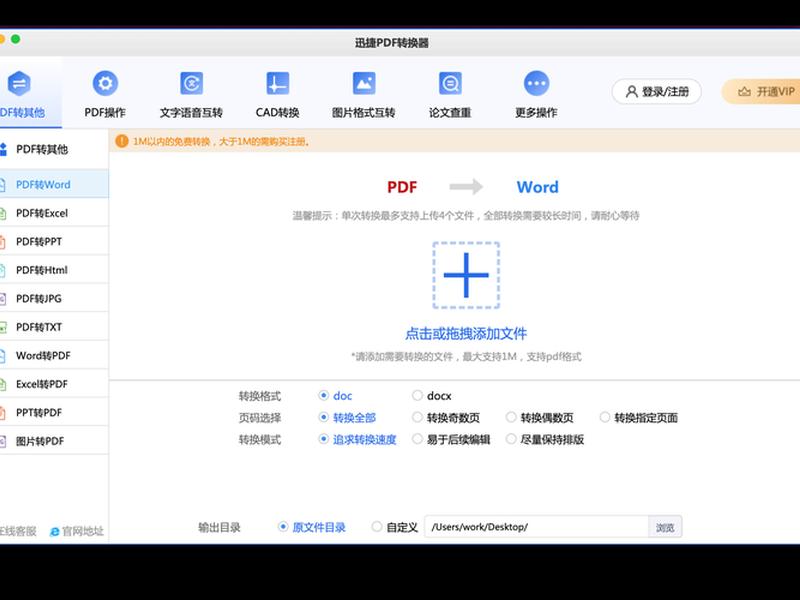This screenshot has height=600, width=800.
Task: Click the red PDF heading
Action: click(402, 187)
